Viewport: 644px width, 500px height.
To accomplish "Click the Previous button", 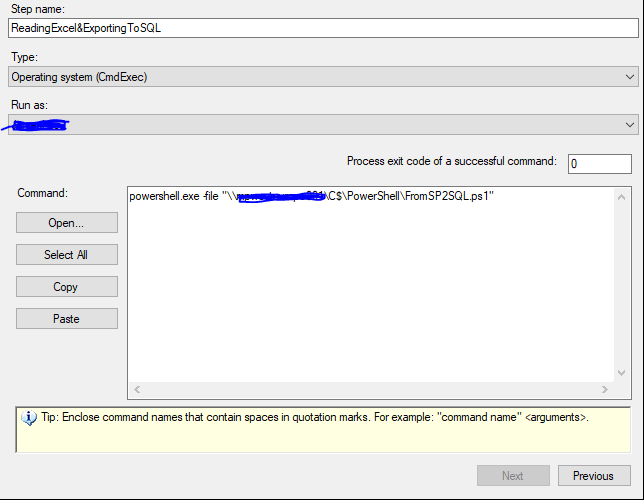I will coord(594,476).
